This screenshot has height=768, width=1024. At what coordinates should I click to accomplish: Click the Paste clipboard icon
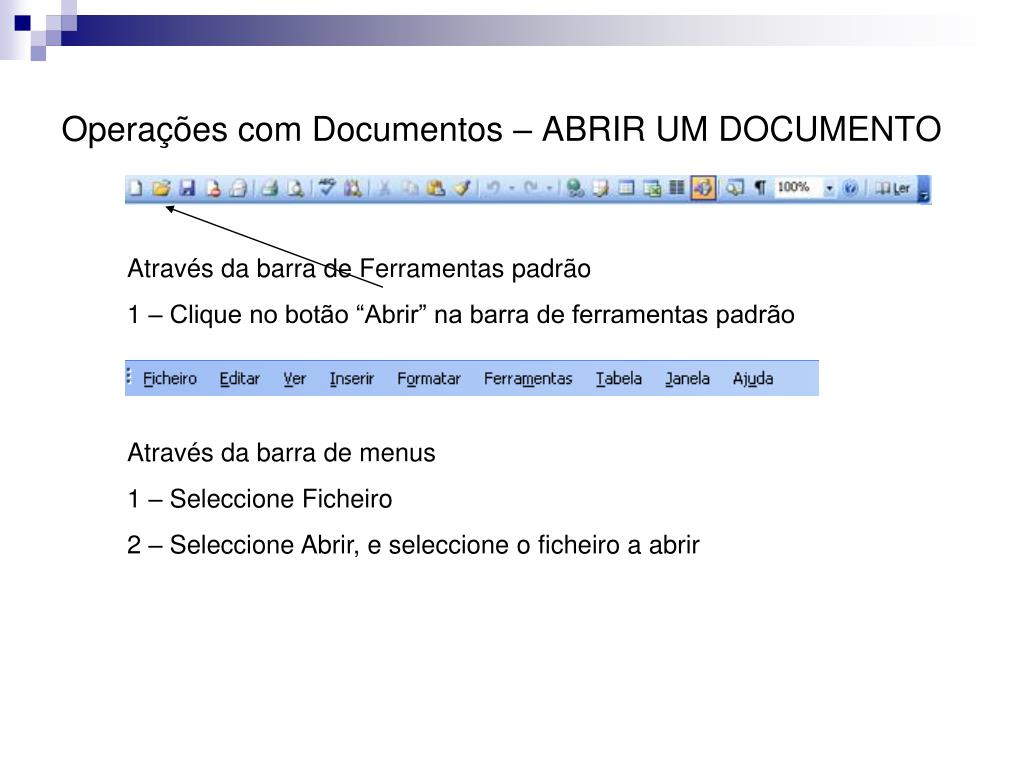436,188
